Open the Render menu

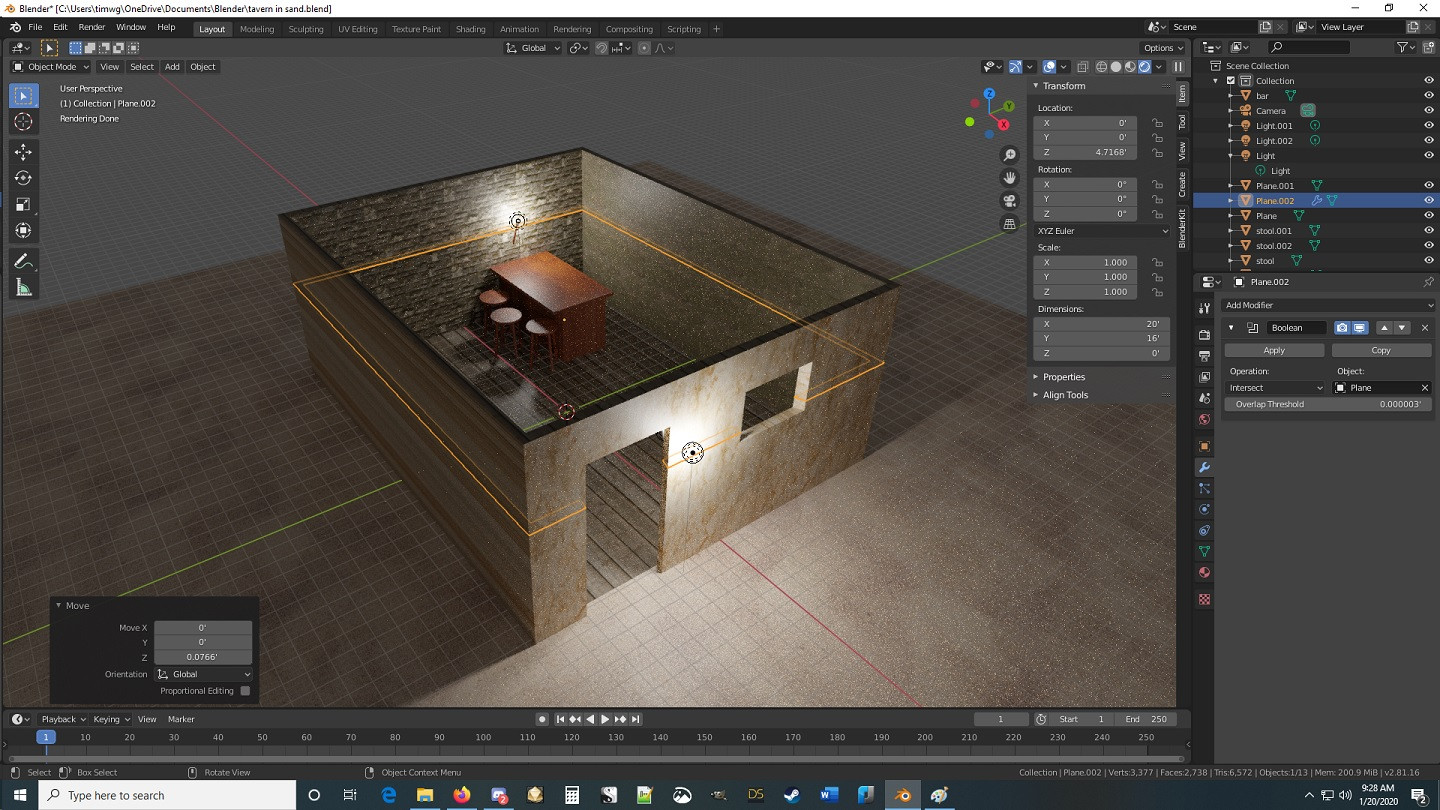[91, 27]
